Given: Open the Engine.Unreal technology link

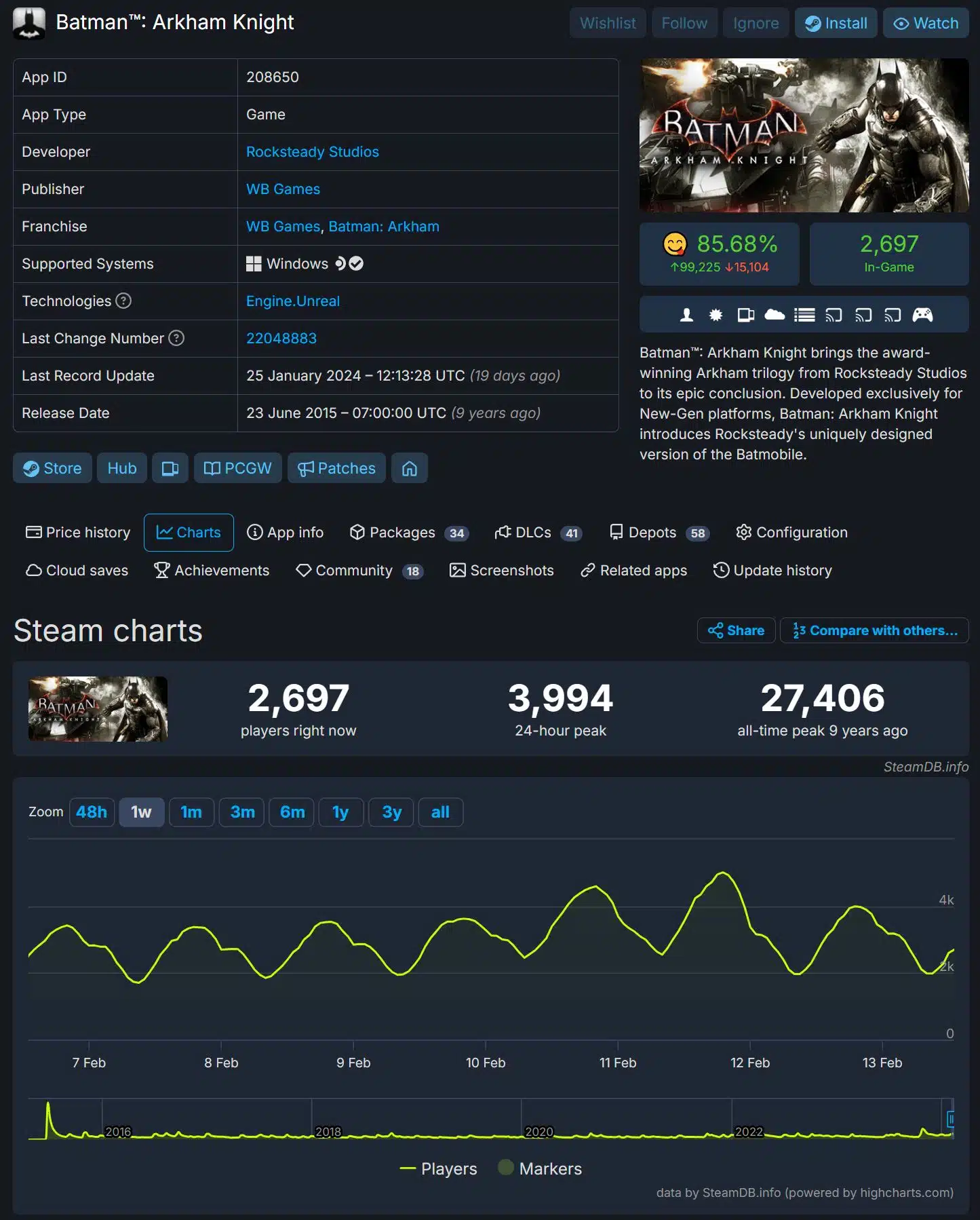Looking at the screenshot, I should tap(293, 301).
